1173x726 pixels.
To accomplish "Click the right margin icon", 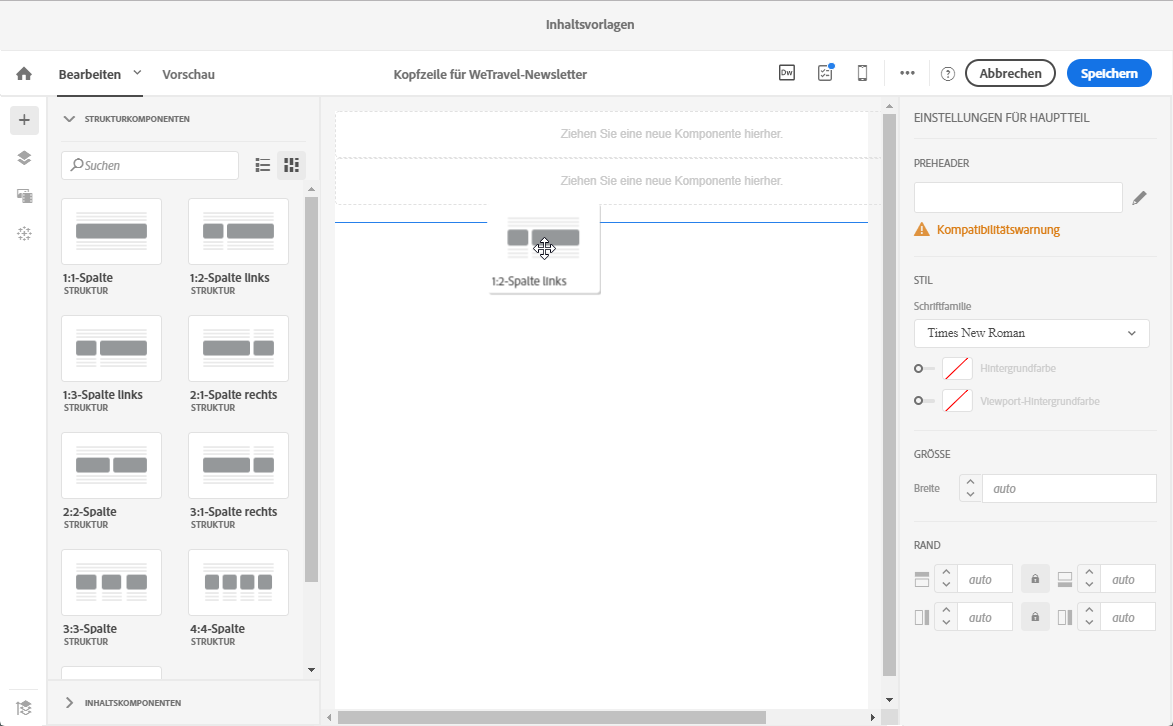I will point(1065,617).
